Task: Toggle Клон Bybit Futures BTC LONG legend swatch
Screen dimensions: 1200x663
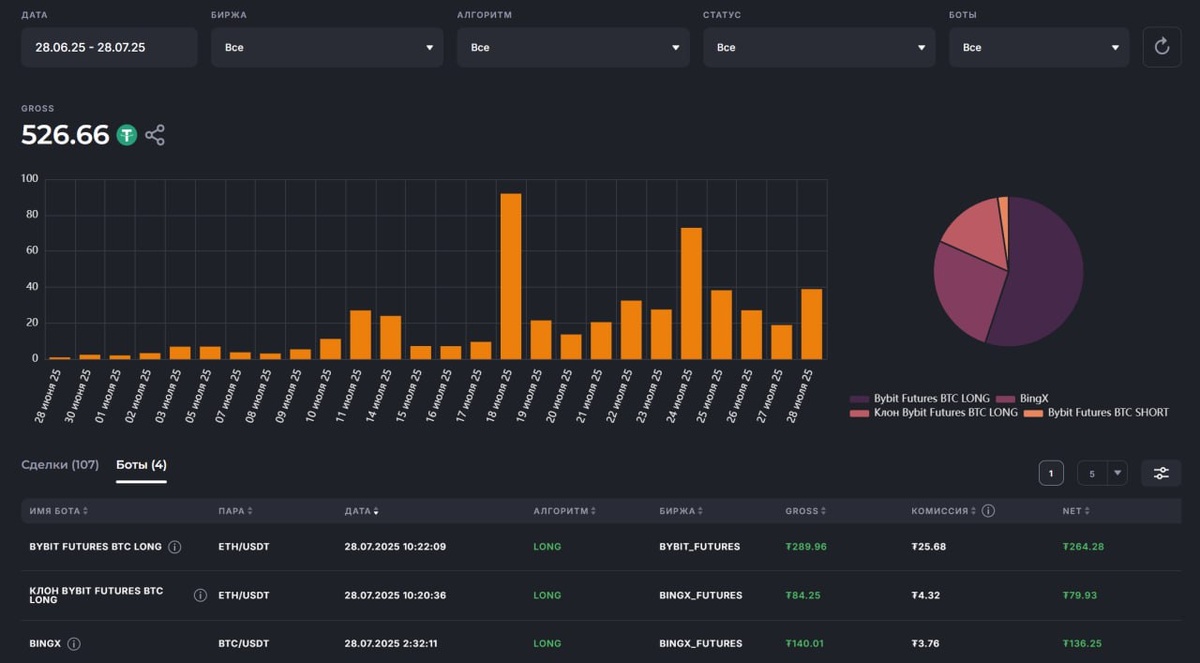Action: 859,413
